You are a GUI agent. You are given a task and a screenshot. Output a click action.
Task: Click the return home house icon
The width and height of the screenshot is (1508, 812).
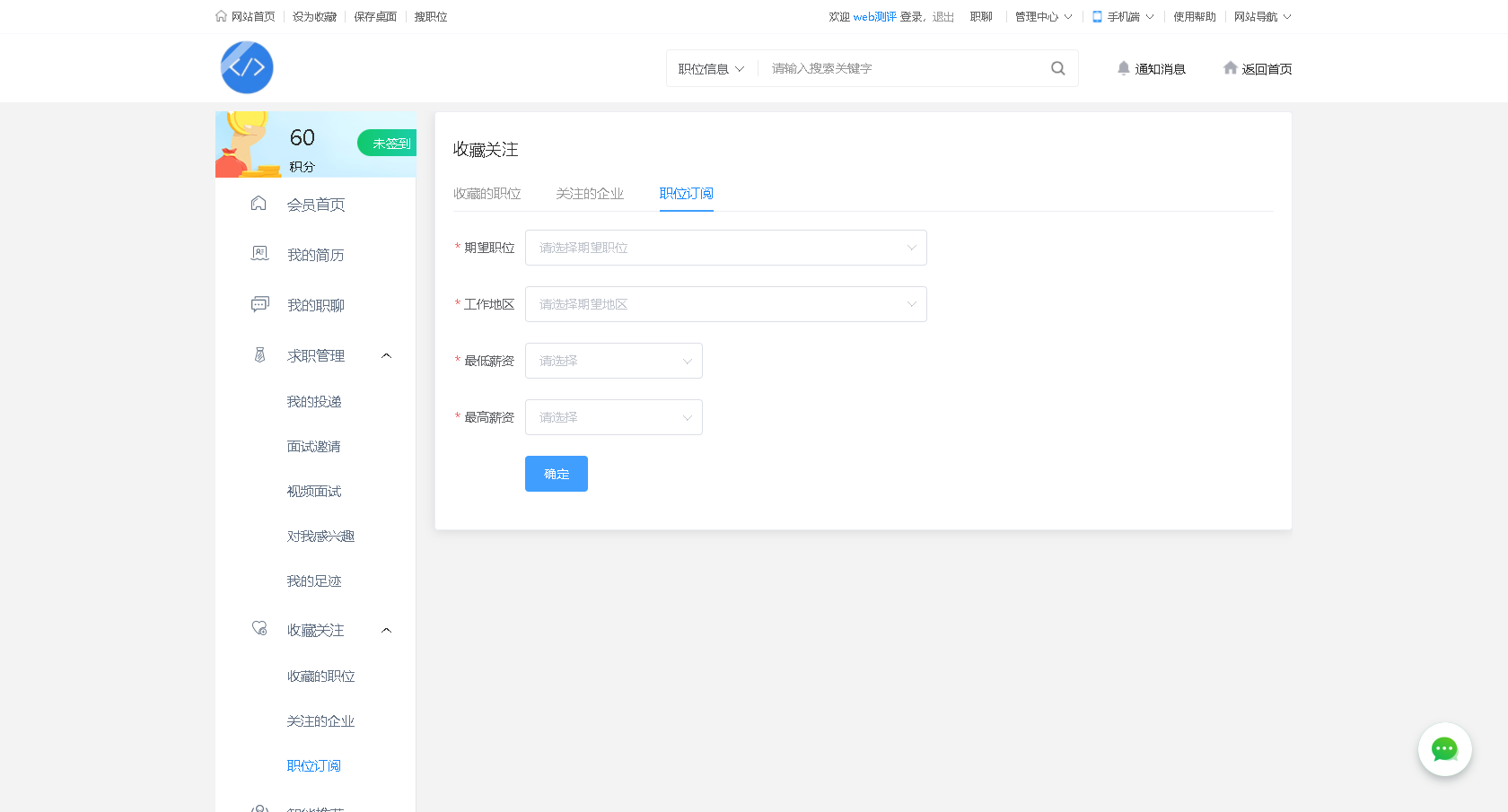click(x=1230, y=68)
